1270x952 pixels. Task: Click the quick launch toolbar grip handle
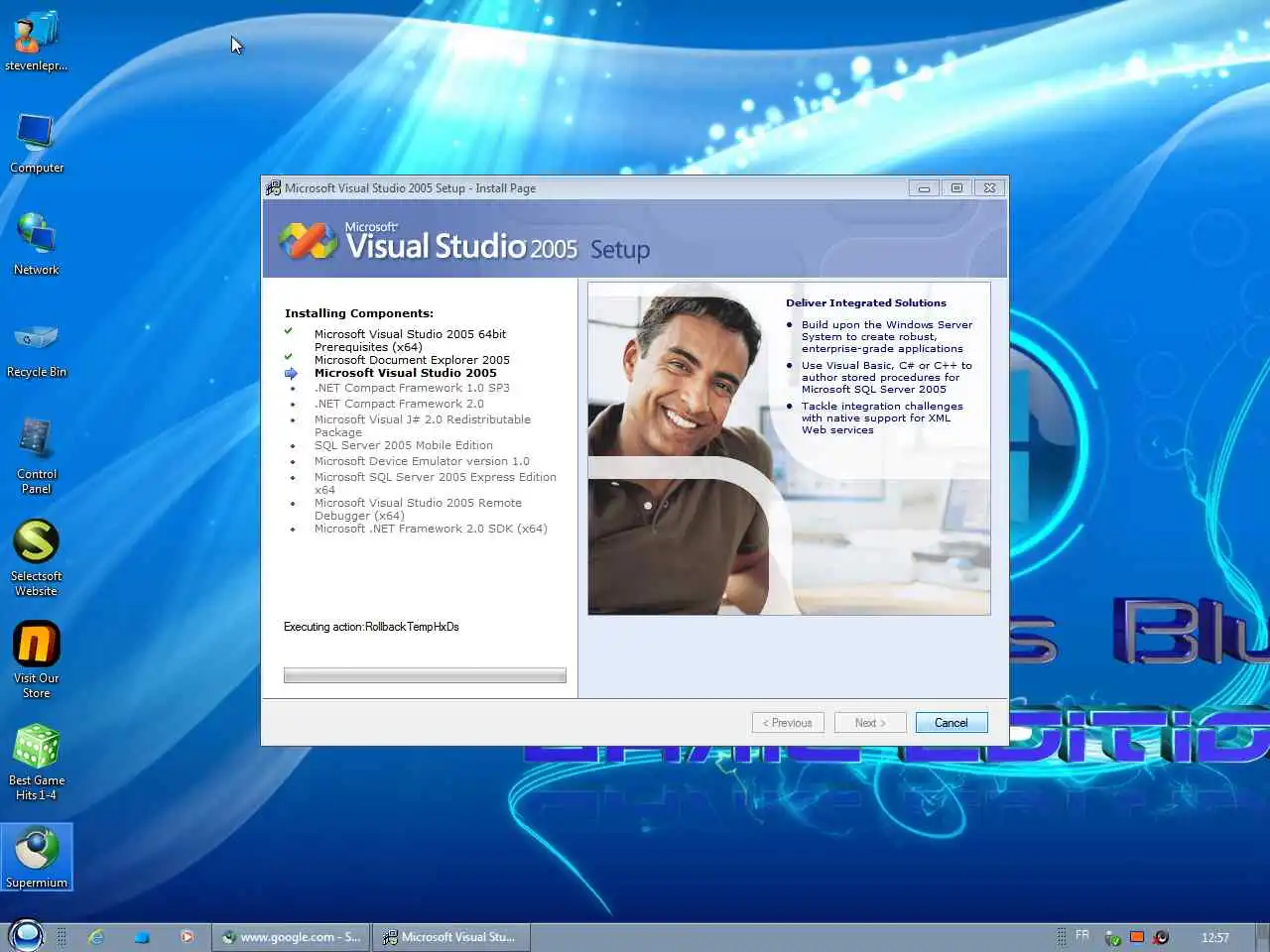click(62, 936)
